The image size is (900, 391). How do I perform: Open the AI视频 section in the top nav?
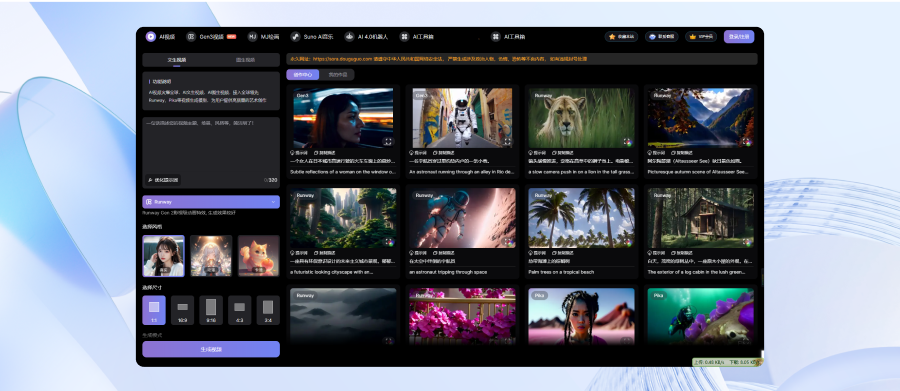(x=160, y=37)
